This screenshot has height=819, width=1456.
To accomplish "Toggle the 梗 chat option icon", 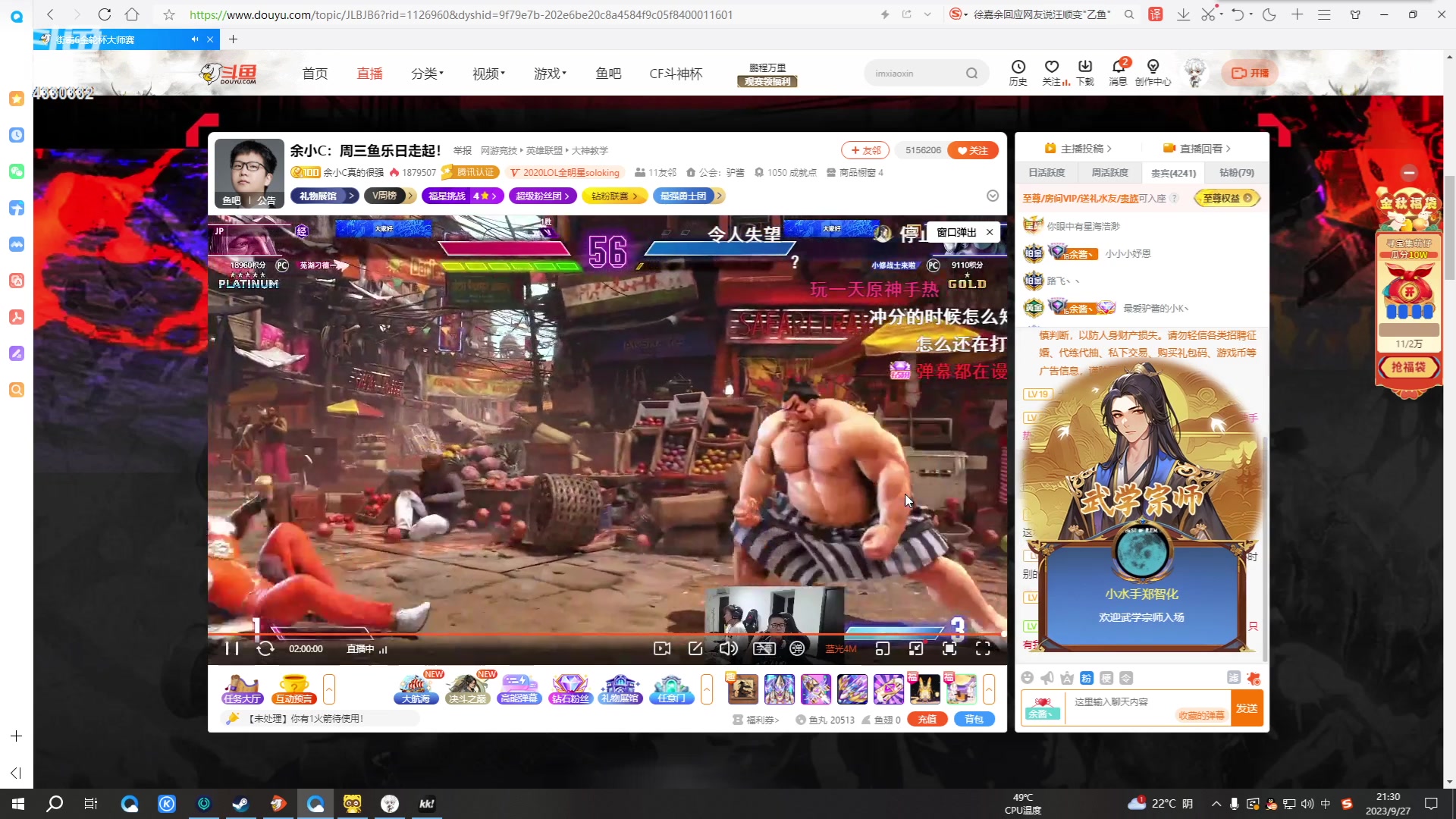I will [x=1106, y=678].
